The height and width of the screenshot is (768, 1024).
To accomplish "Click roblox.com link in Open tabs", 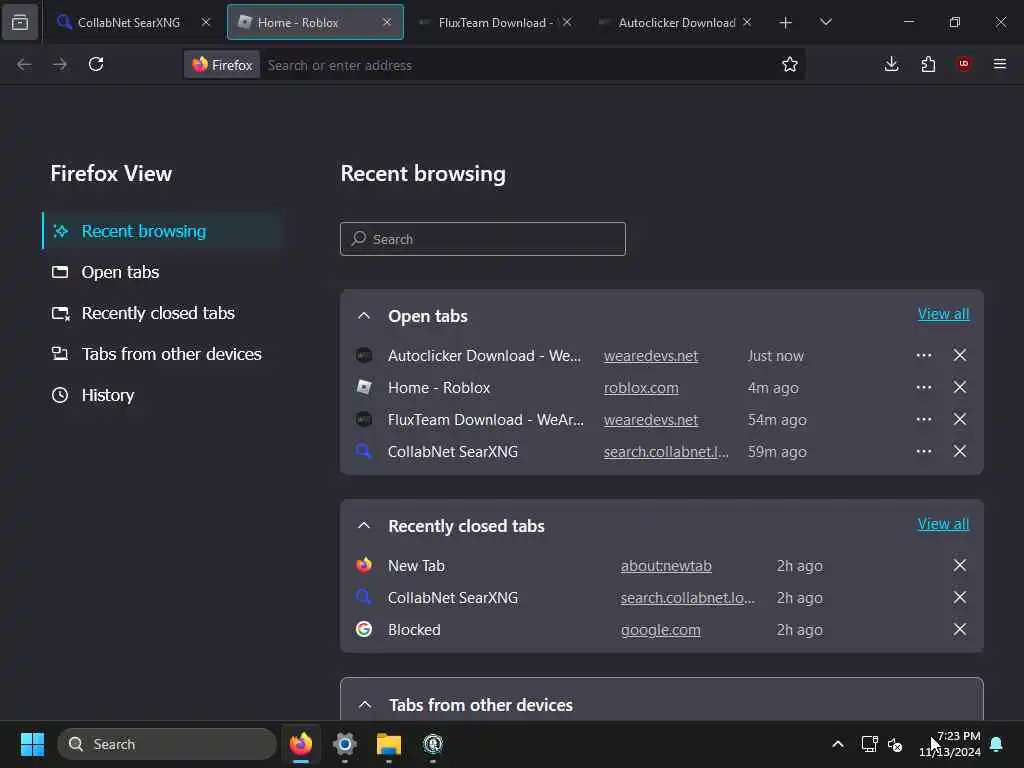I will 641,388.
